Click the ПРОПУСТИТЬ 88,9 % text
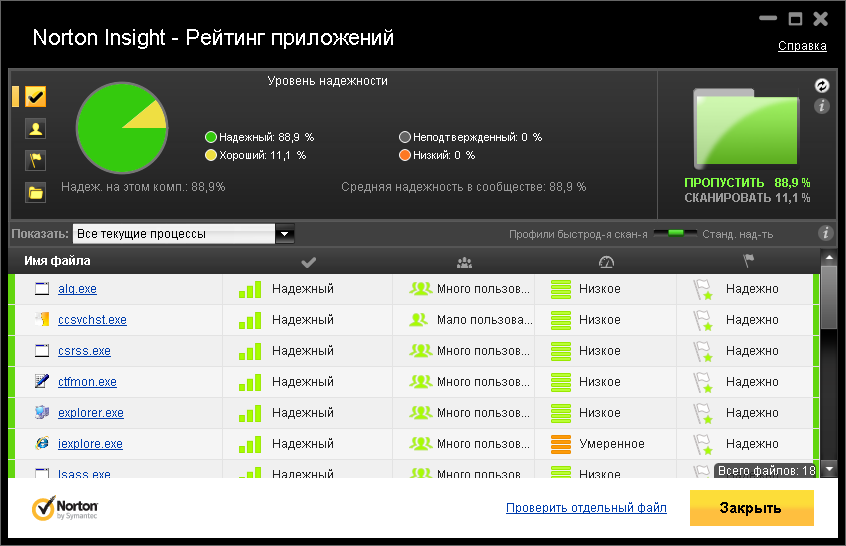Viewport: 846px width, 546px height. point(747,182)
